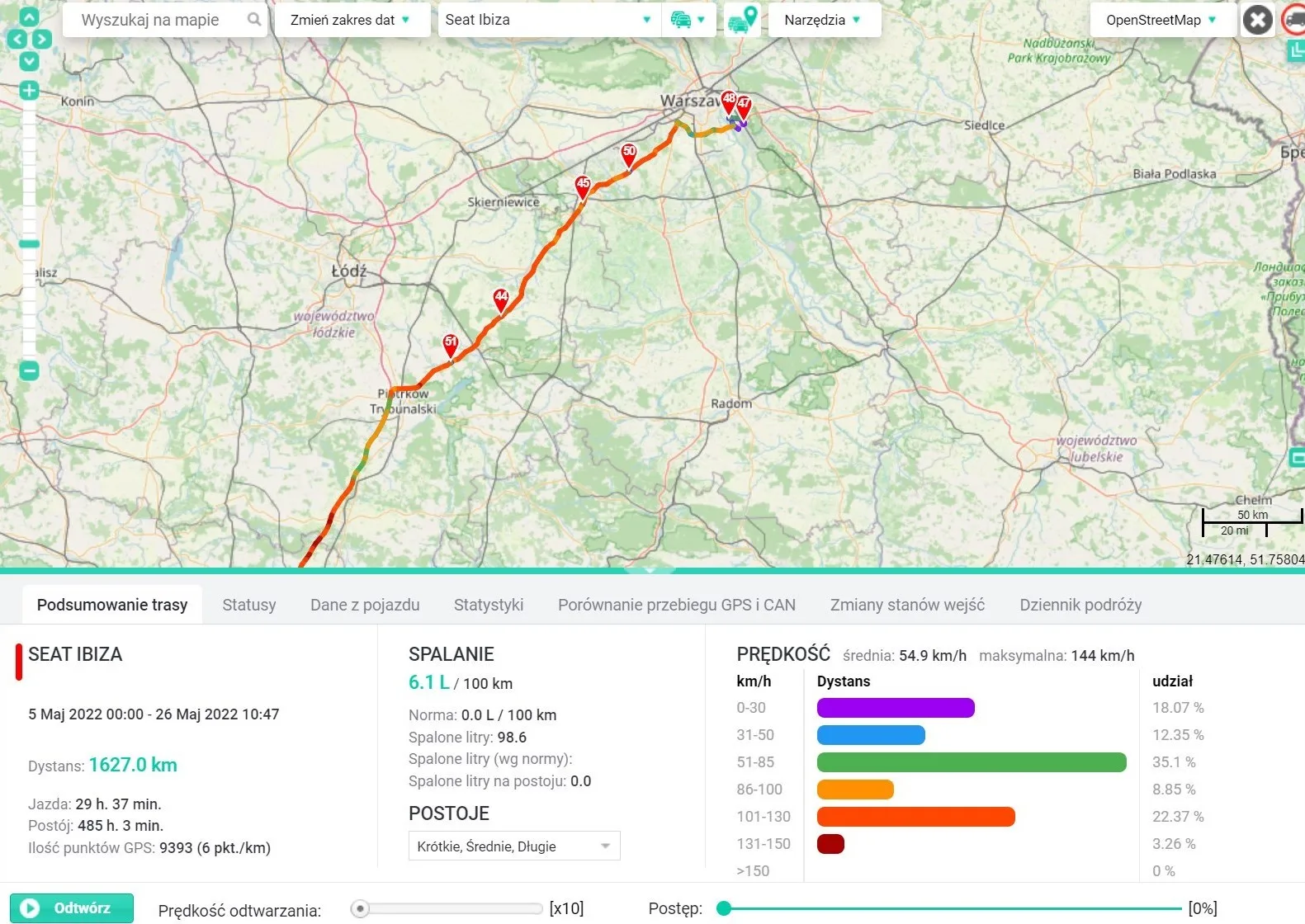Click the Odtwórz play button
The height and width of the screenshot is (924, 1305).
72,908
